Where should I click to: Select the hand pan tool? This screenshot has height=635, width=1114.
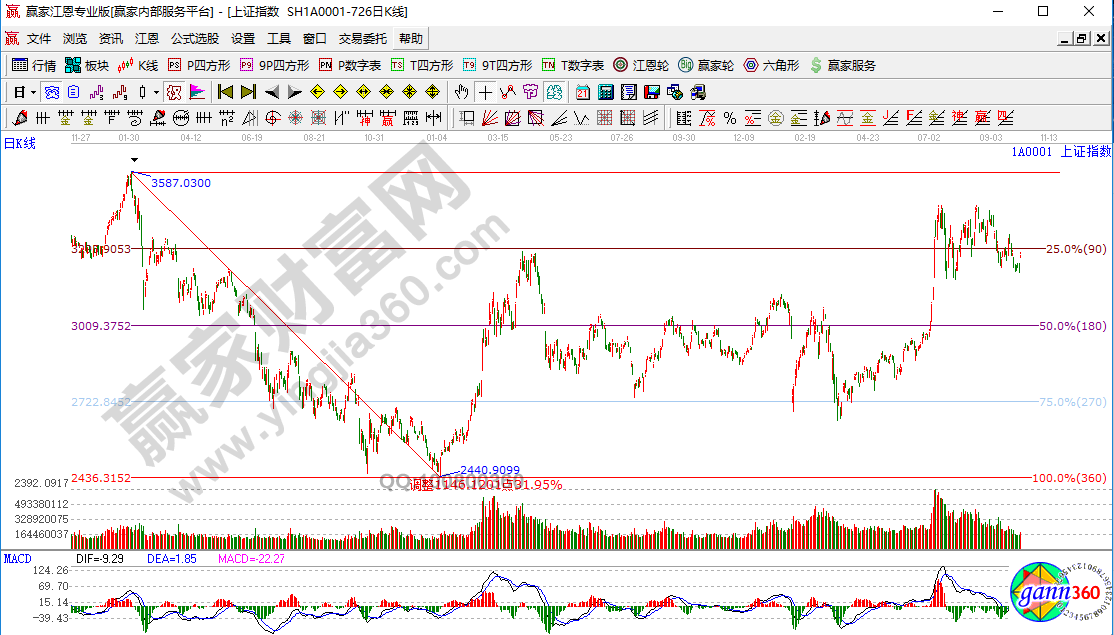(x=462, y=92)
